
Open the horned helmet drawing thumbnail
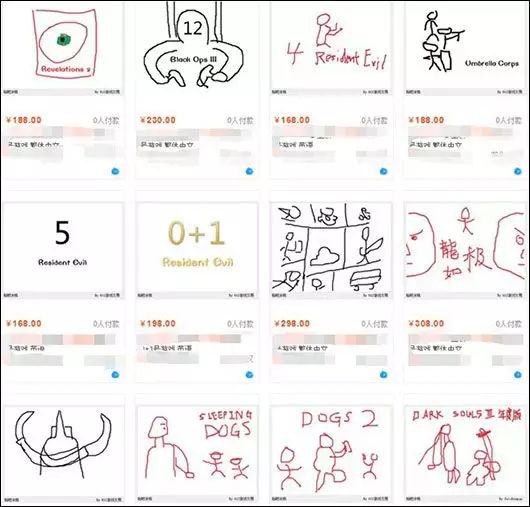click(x=63, y=454)
